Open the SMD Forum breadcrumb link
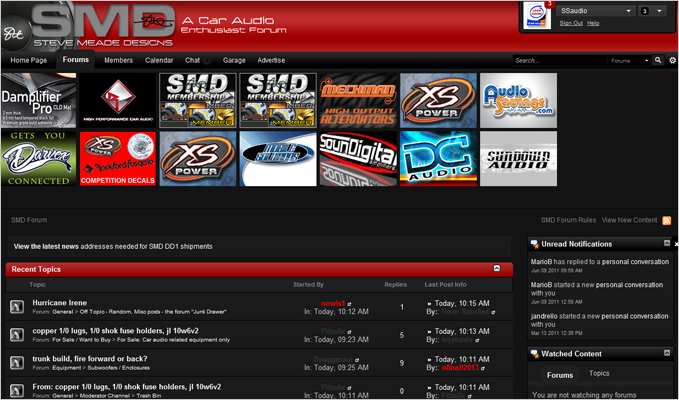 pos(29,220)
